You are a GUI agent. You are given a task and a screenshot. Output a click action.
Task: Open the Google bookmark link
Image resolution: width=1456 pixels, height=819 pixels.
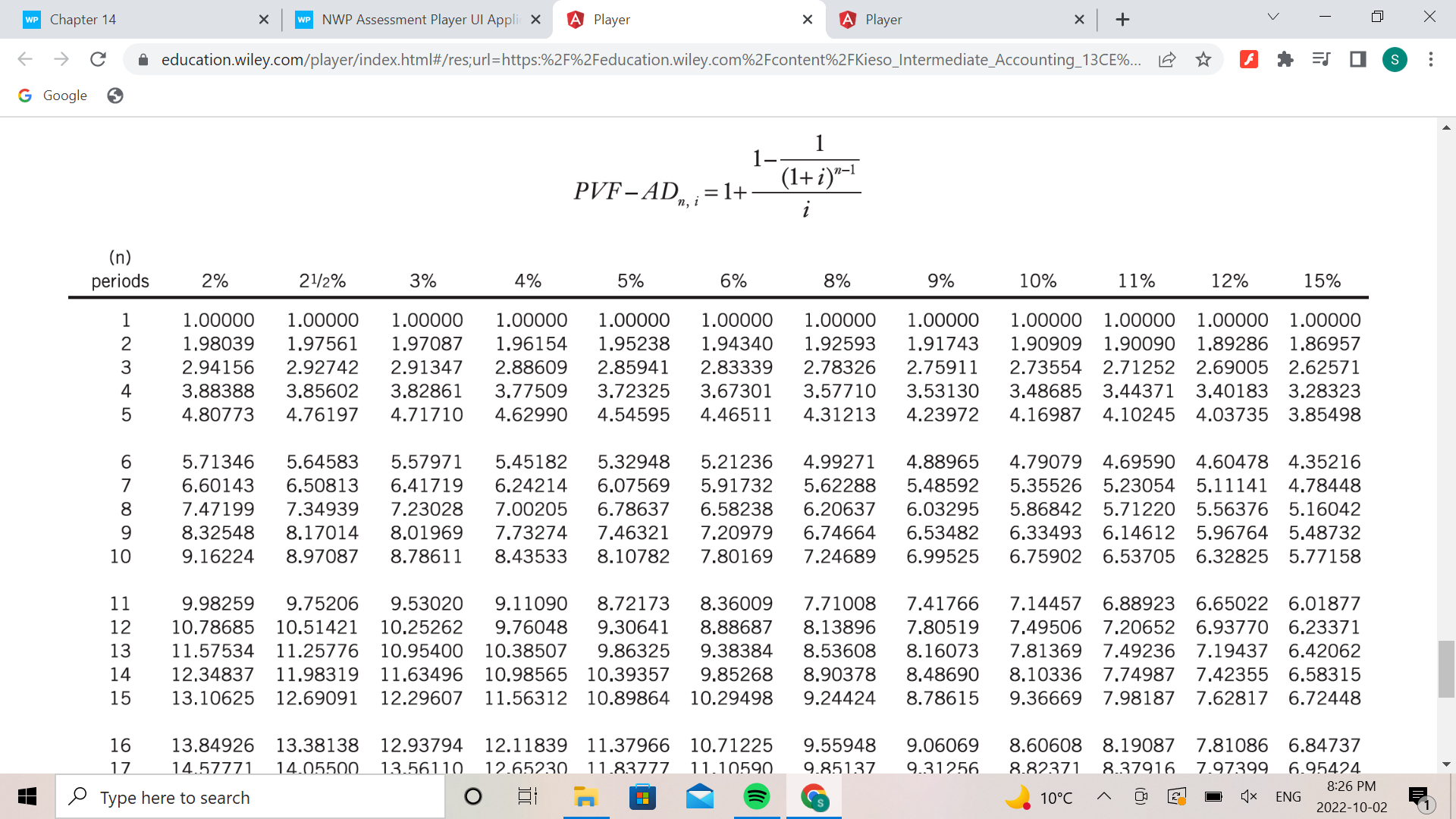52,95
